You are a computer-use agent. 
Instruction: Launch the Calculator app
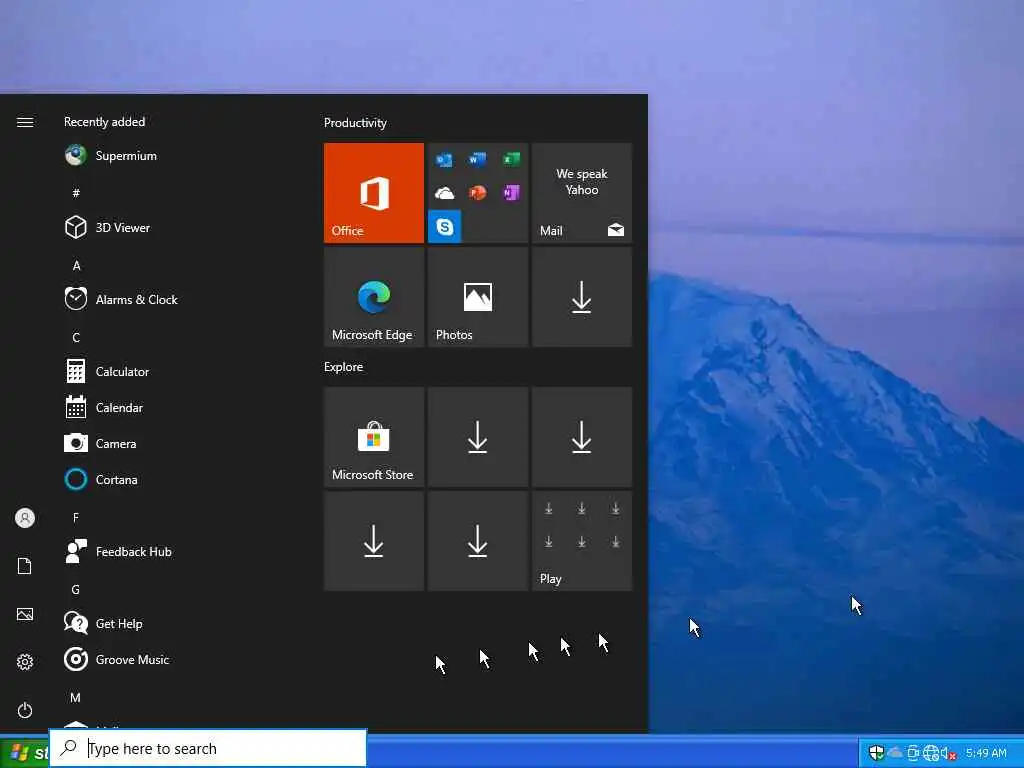click(107, 371)
